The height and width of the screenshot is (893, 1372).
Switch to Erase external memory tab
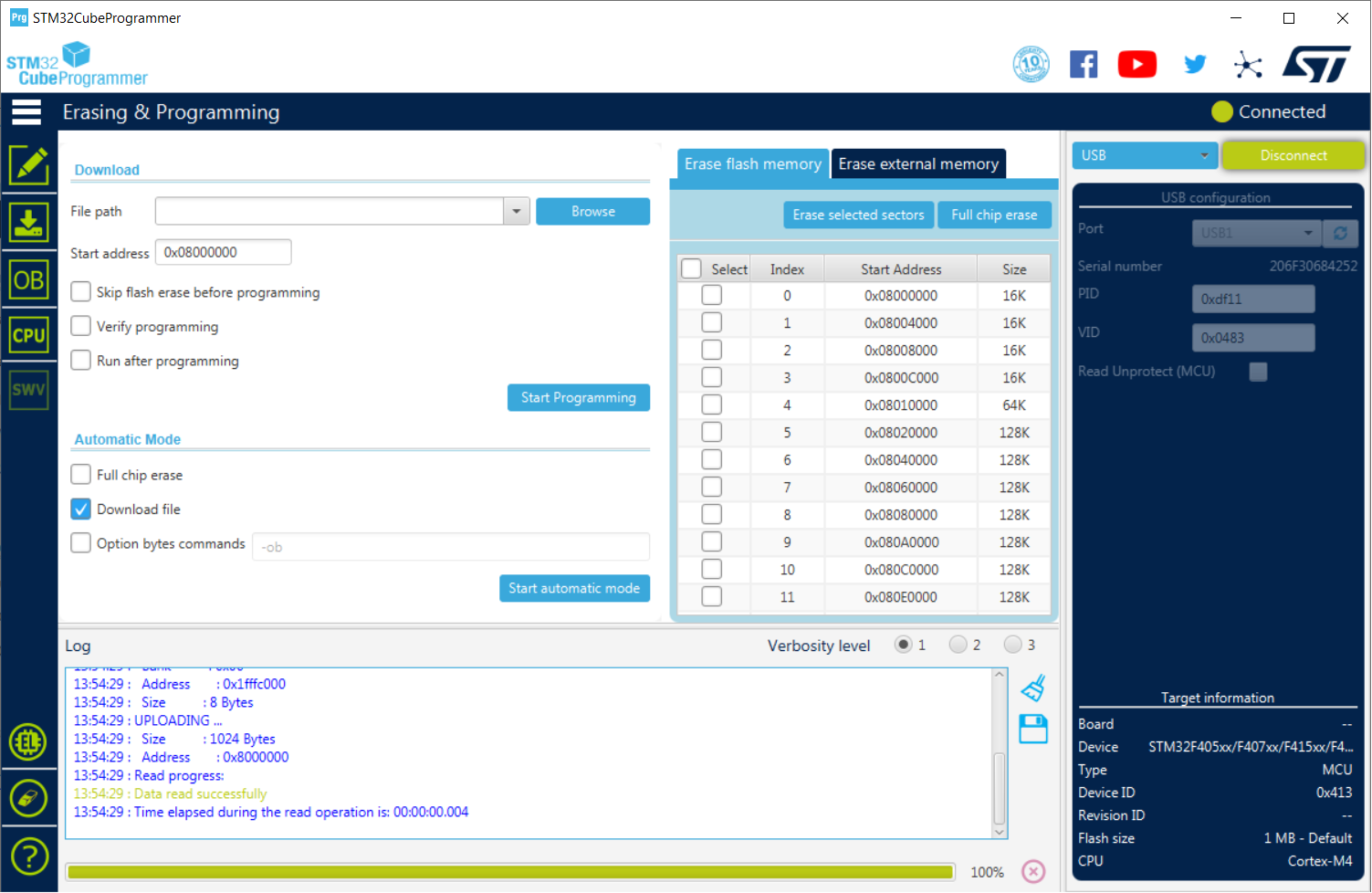coord(918,164)
